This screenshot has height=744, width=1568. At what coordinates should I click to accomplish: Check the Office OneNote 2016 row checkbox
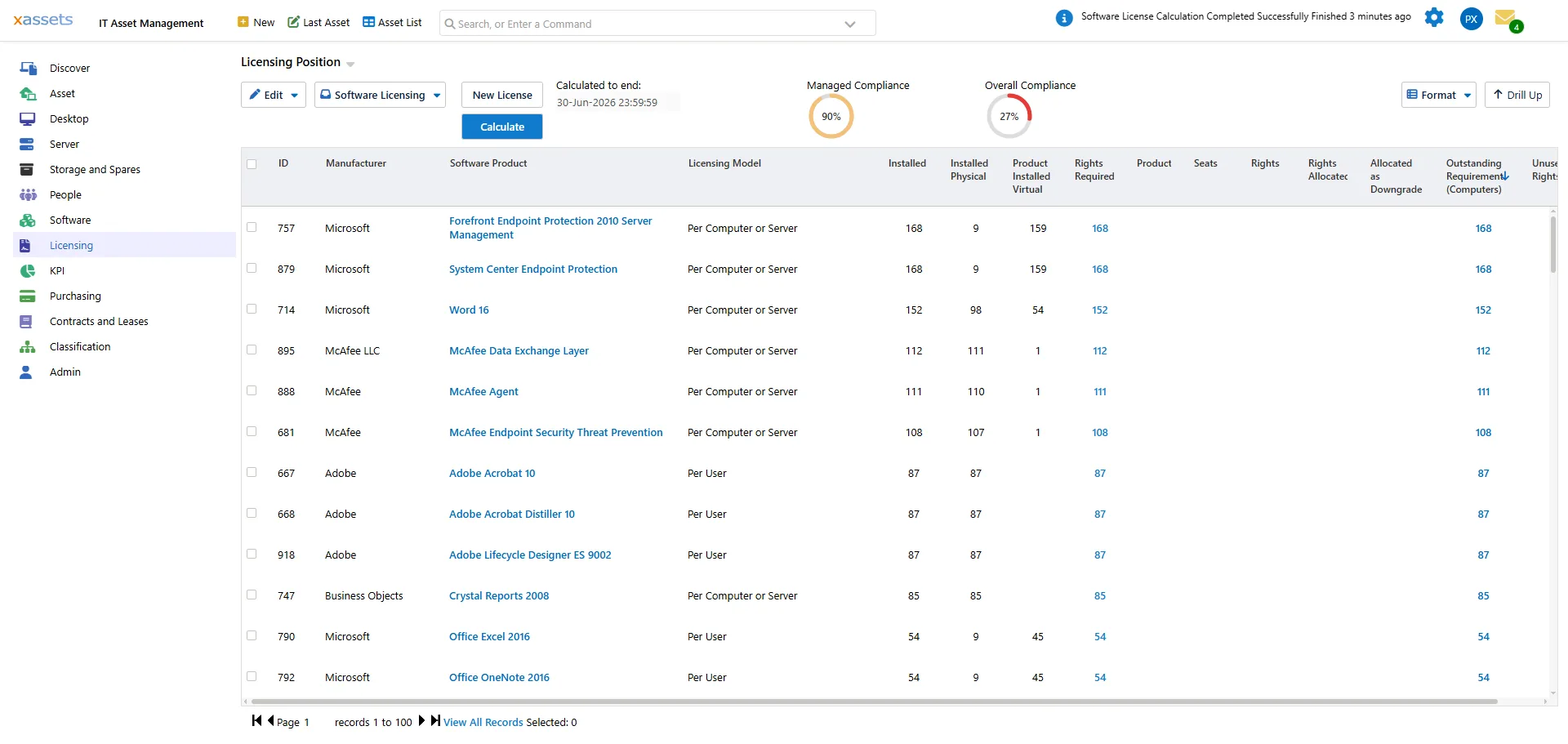252,677
